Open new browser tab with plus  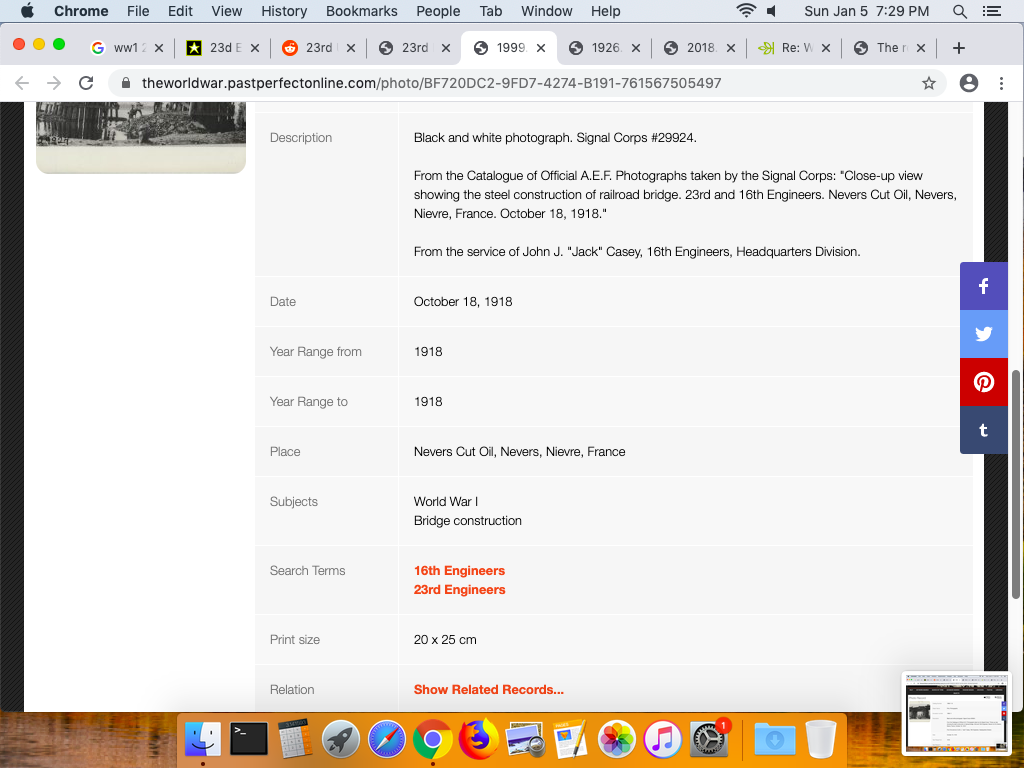point(958,48)
